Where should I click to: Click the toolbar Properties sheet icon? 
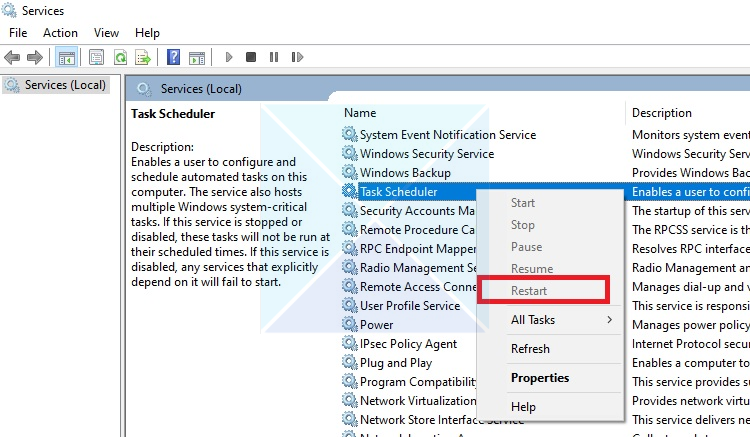[97, 57]
